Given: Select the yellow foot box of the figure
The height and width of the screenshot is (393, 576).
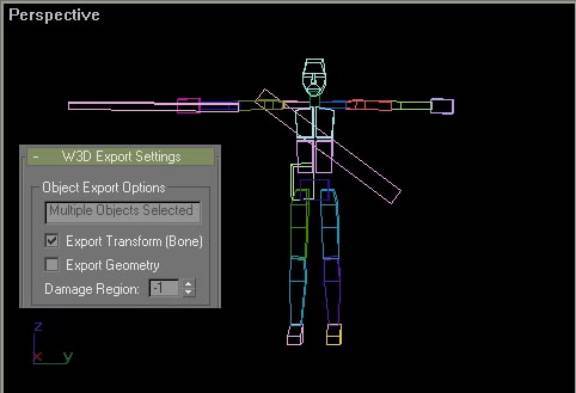Looking at the screenshot, I should 334,335.
